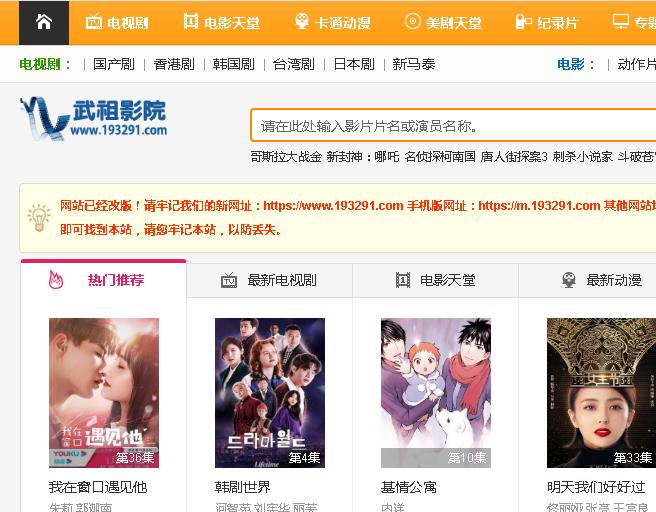Open the 韩国剧 category link
Viewport: 656px width, 512px height.
pos(233,64)
